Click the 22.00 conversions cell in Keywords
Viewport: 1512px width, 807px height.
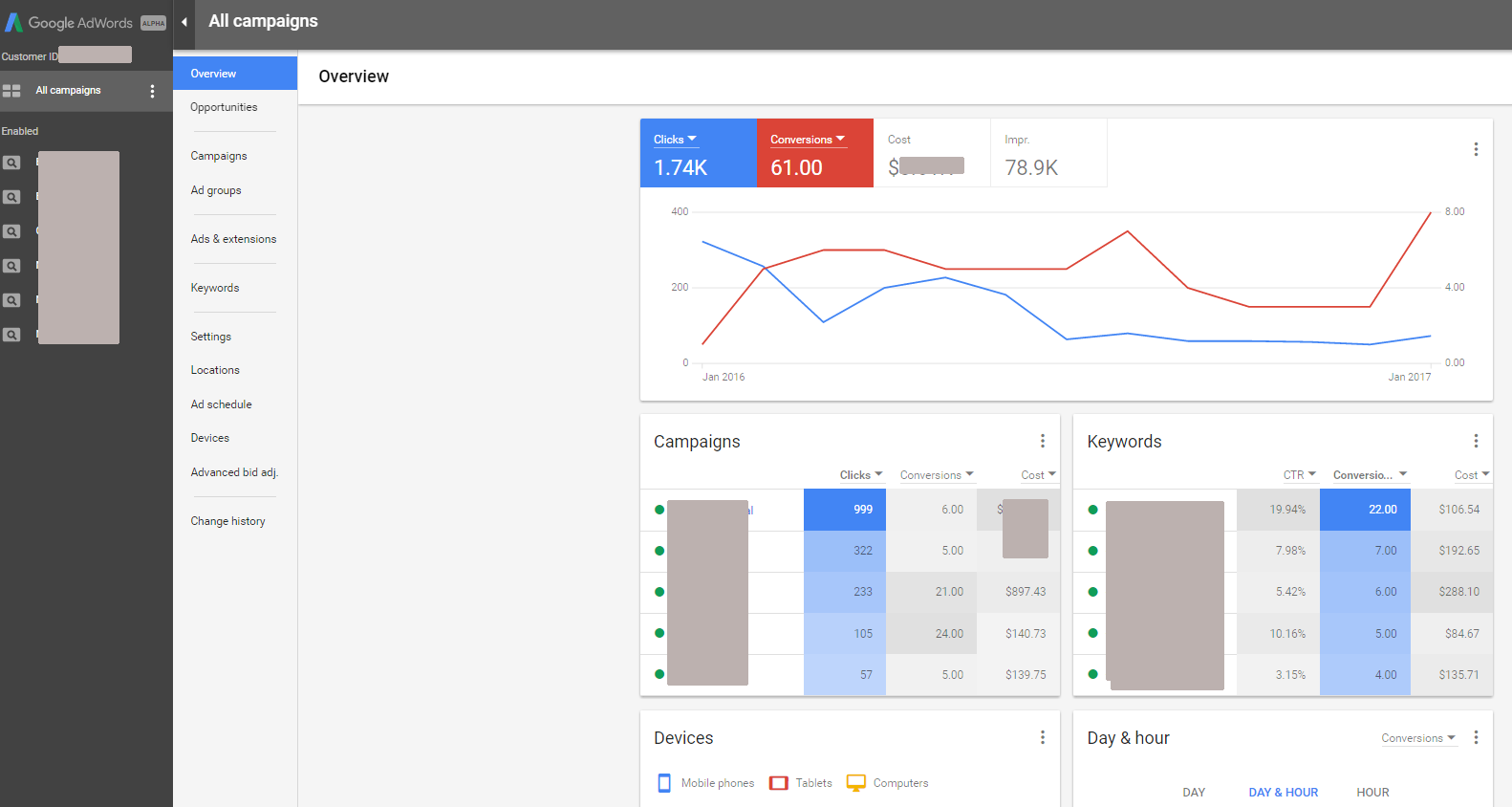click(x=1365, y=510)
